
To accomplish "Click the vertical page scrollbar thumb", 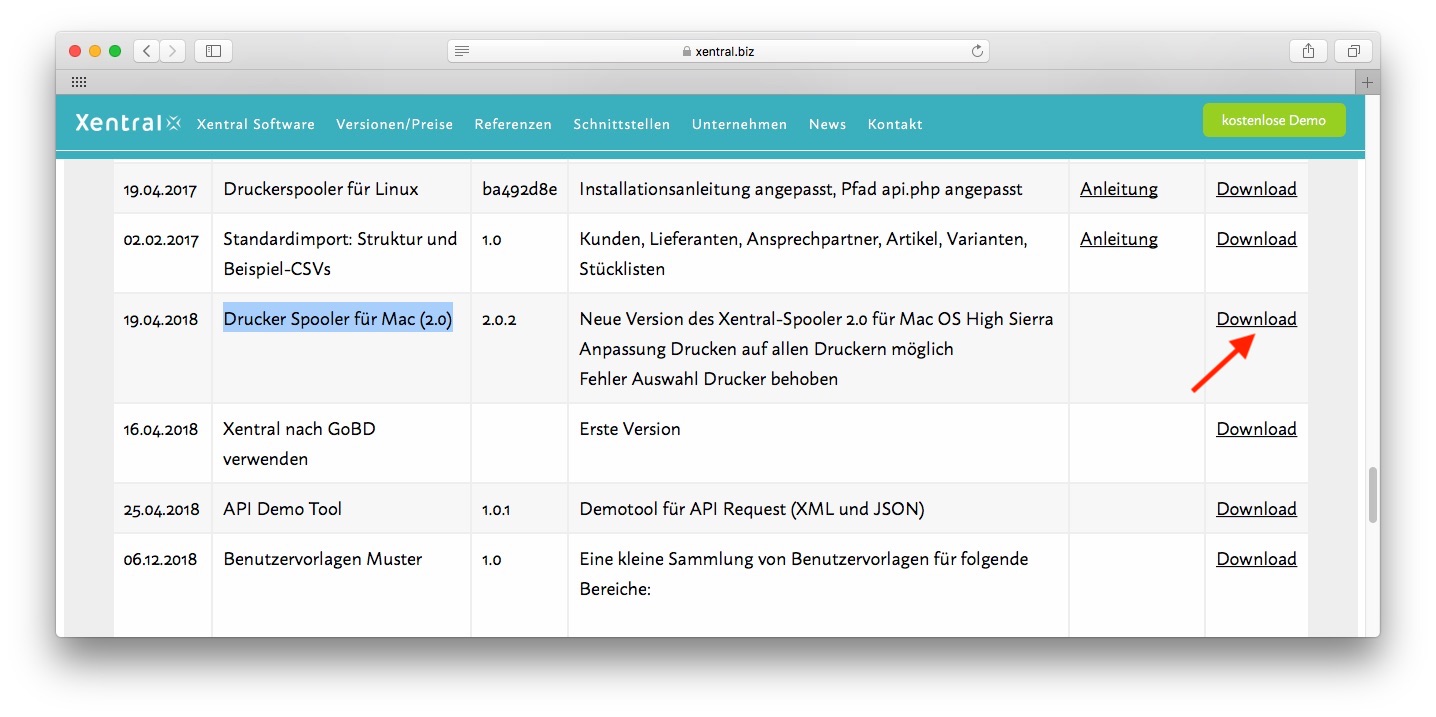I will pos(1372,495).
